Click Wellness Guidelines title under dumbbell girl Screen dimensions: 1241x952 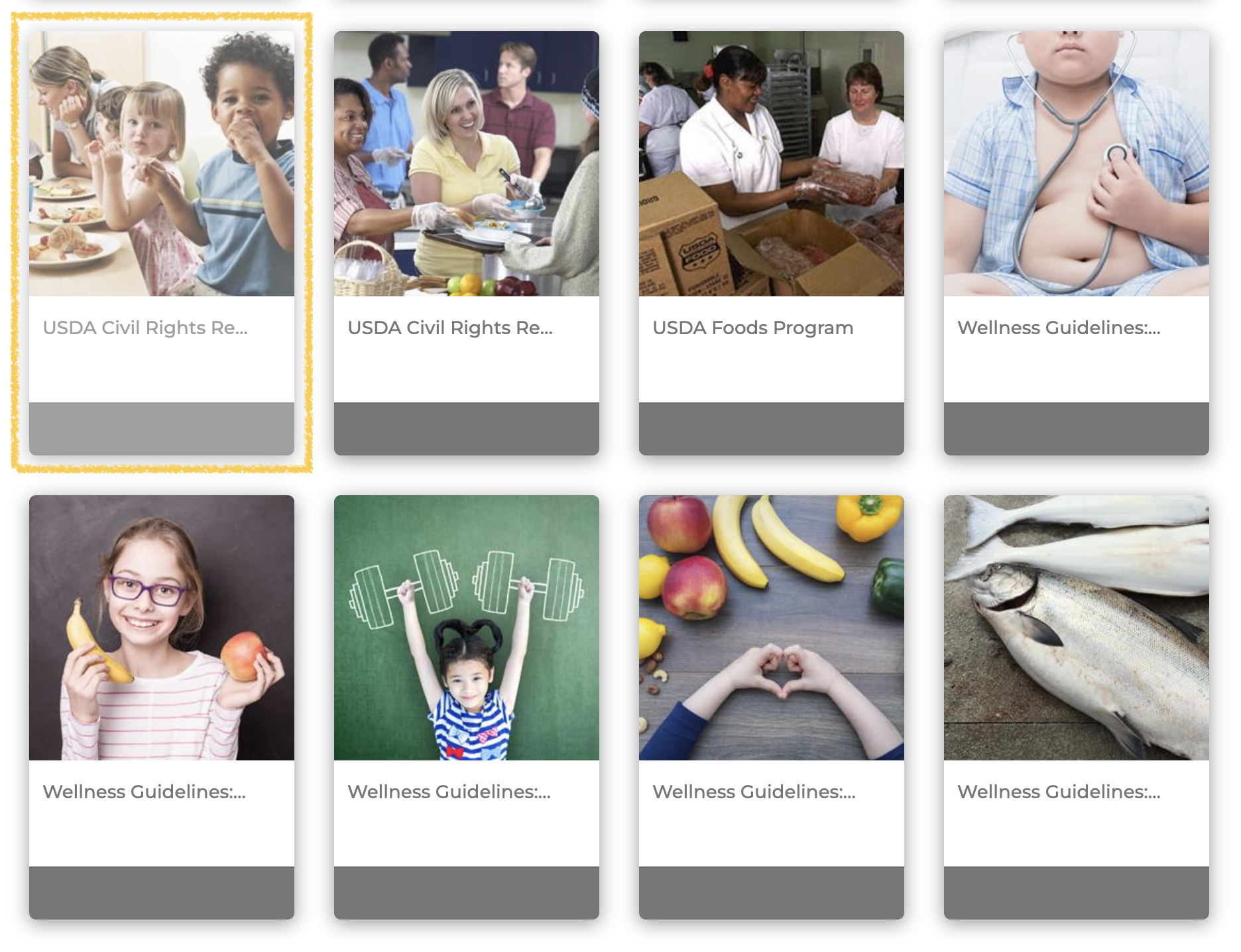click(449, 792)
